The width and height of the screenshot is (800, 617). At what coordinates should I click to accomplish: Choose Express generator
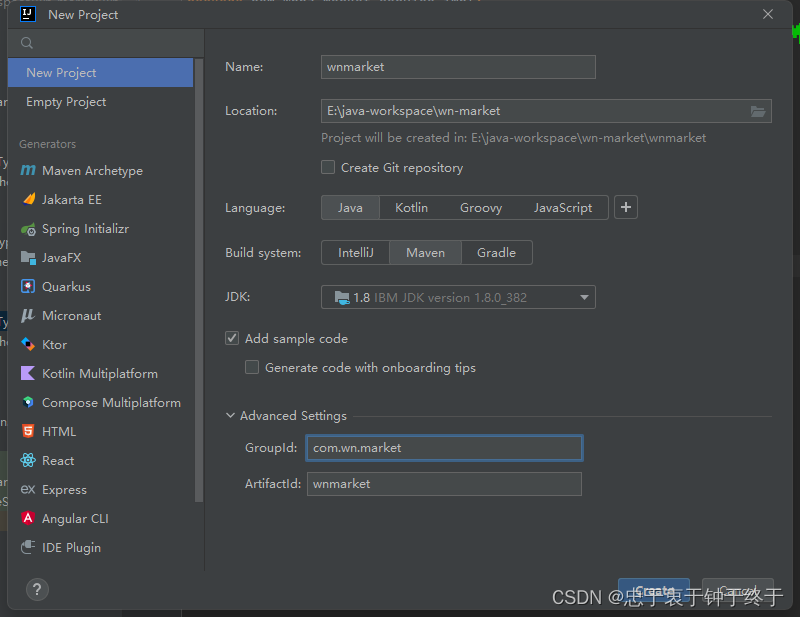(101, 489)
